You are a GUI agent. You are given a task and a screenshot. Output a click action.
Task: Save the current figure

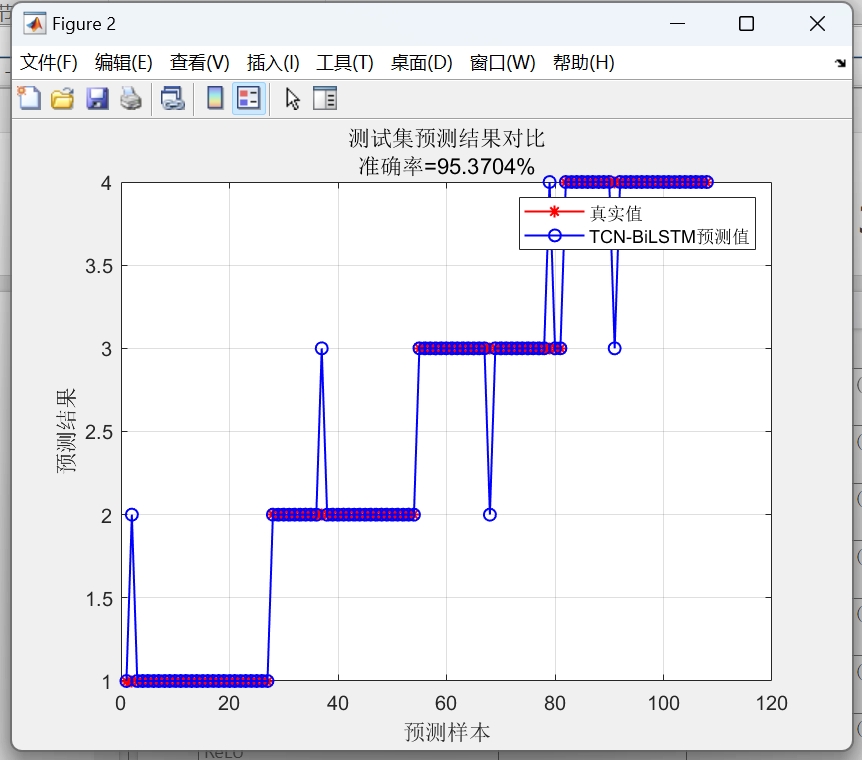tap(97, 98)
